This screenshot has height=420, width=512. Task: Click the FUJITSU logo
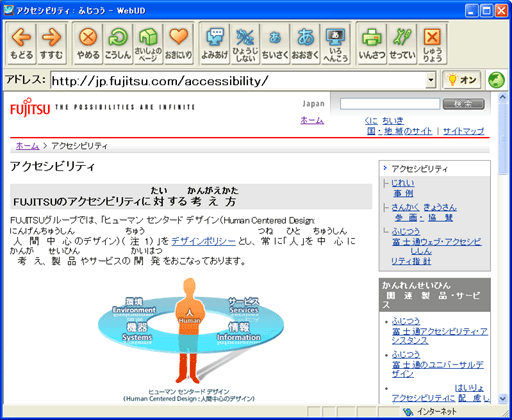coord(30,107)
